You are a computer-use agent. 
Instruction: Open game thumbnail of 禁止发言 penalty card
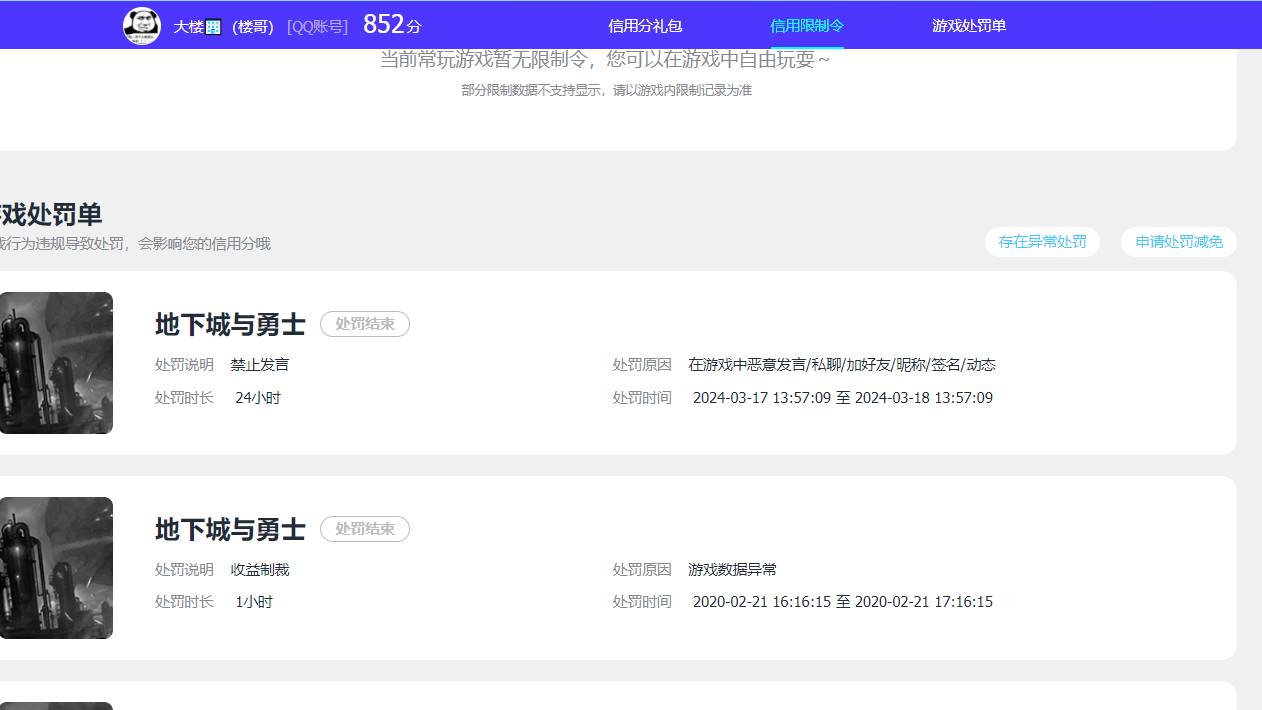[x=56, y=363]
